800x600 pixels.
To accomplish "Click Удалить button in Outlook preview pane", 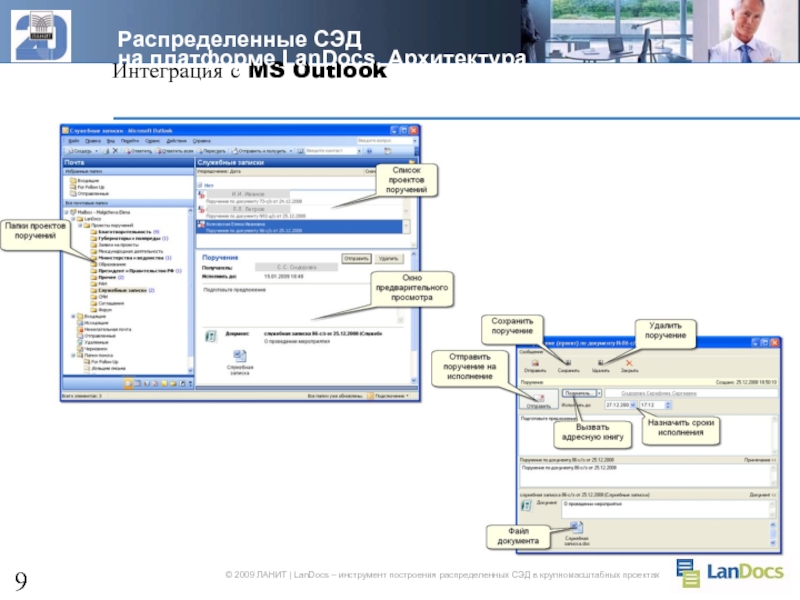I will [389, 259].
